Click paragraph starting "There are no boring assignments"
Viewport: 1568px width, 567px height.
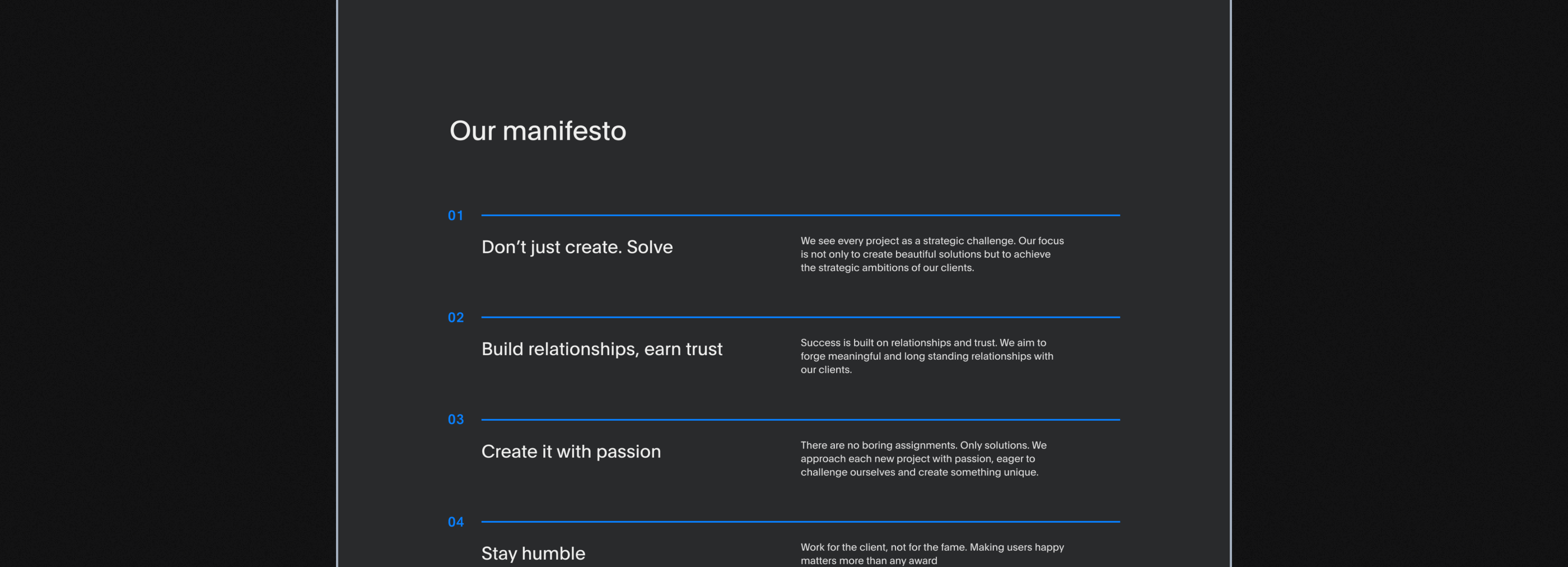point(923,459)
